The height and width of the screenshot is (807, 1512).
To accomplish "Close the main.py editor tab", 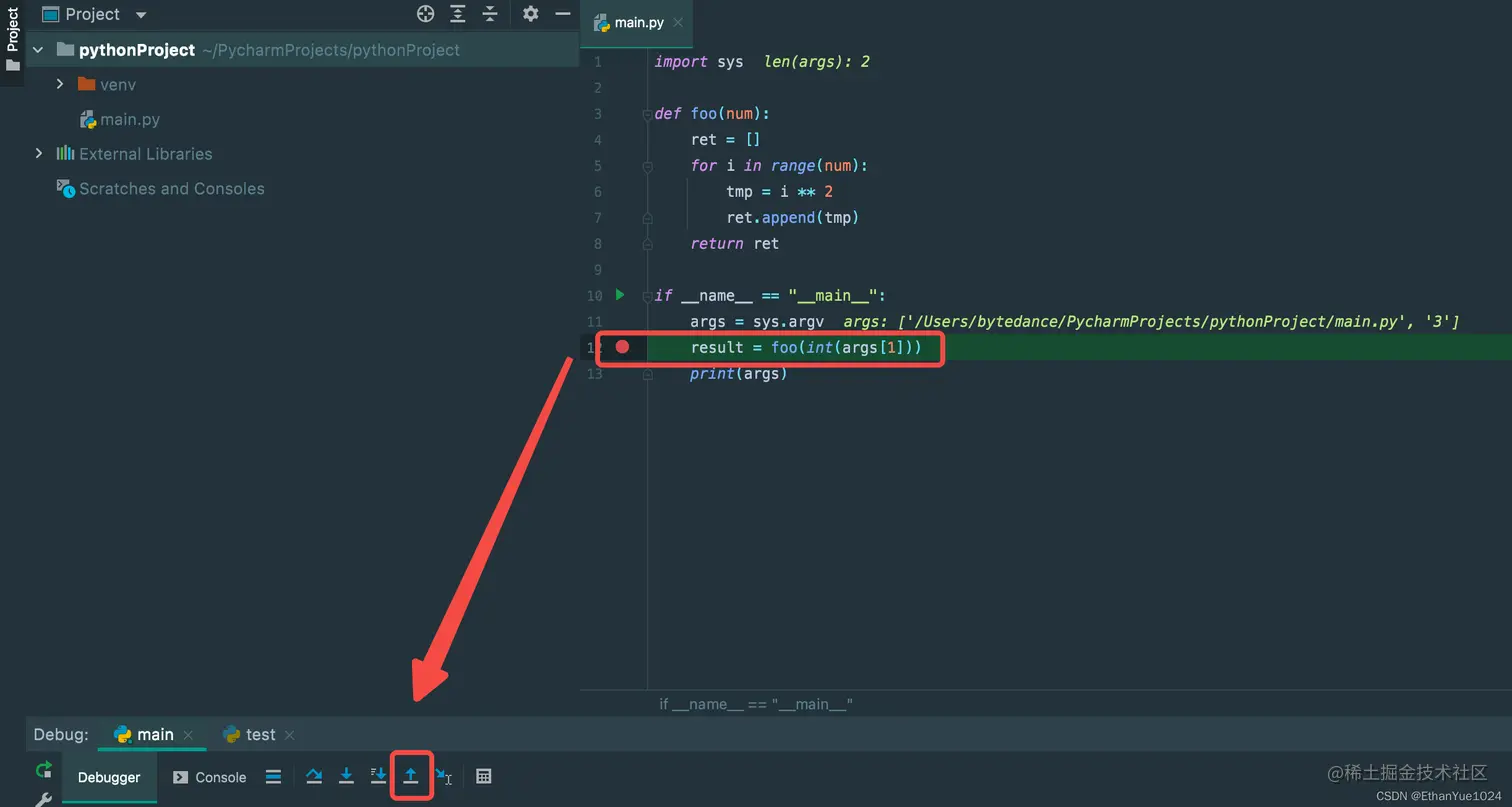I will tap(678, 22).
